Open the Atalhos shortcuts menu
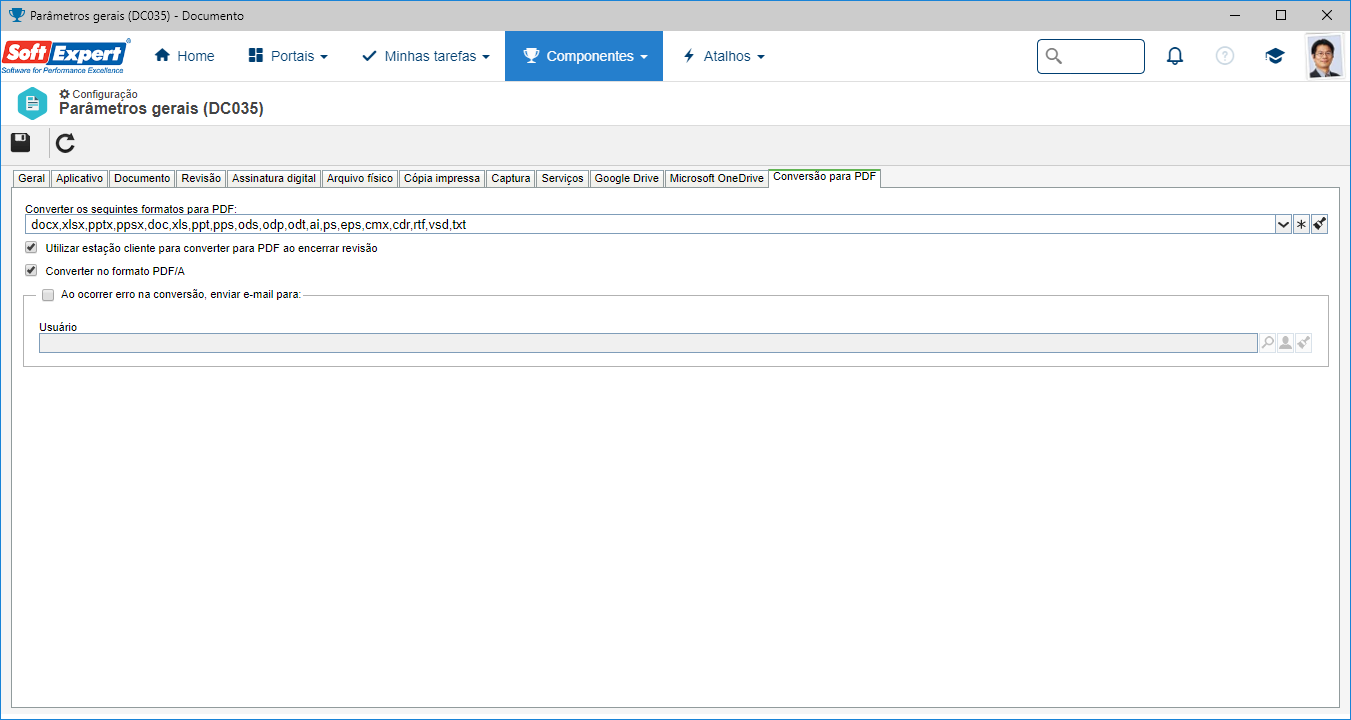 pyautogui.click(x=723, y=56)
